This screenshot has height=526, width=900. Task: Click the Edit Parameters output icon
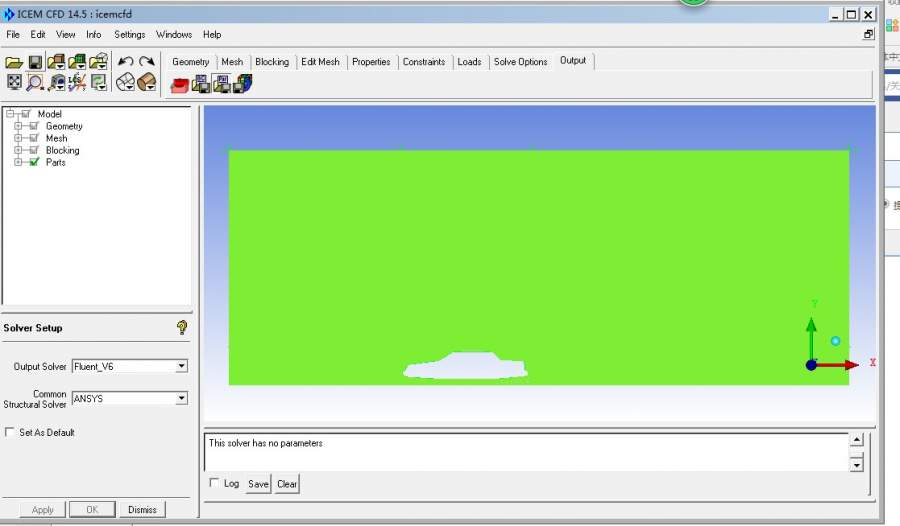tap(222, 84)
